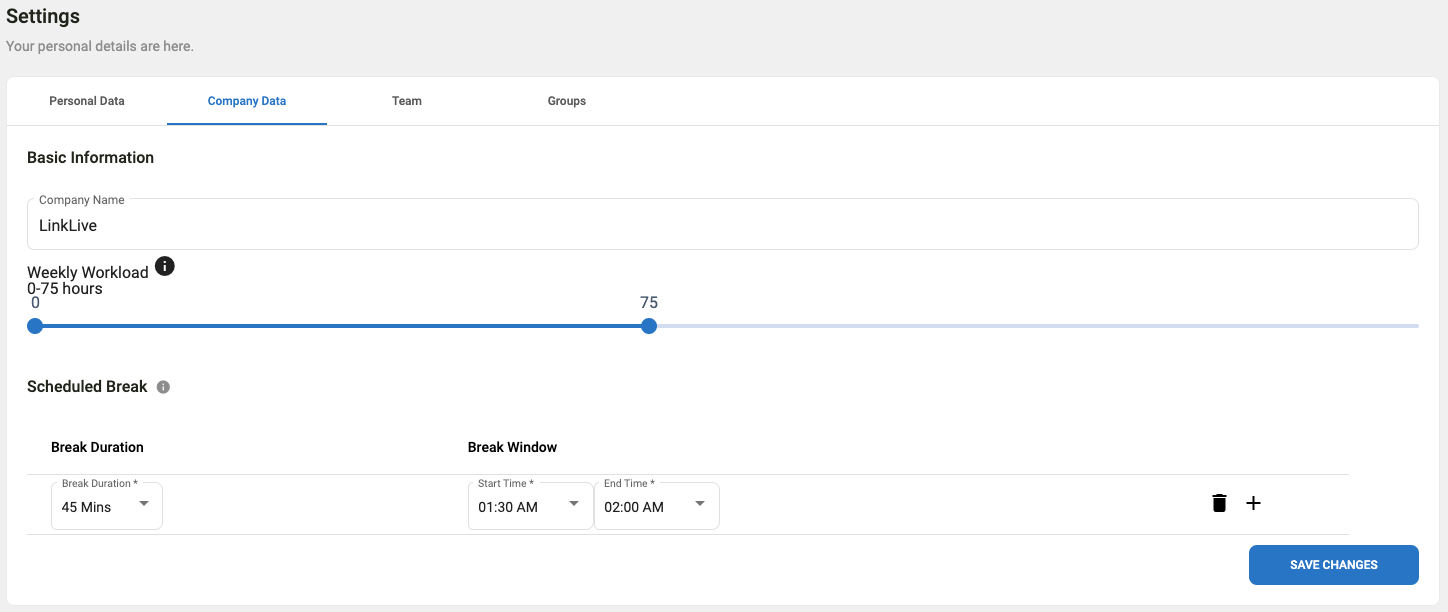Click the Scheduled Break info icon
1448x612 pixels.
click(x=163, y=387)
